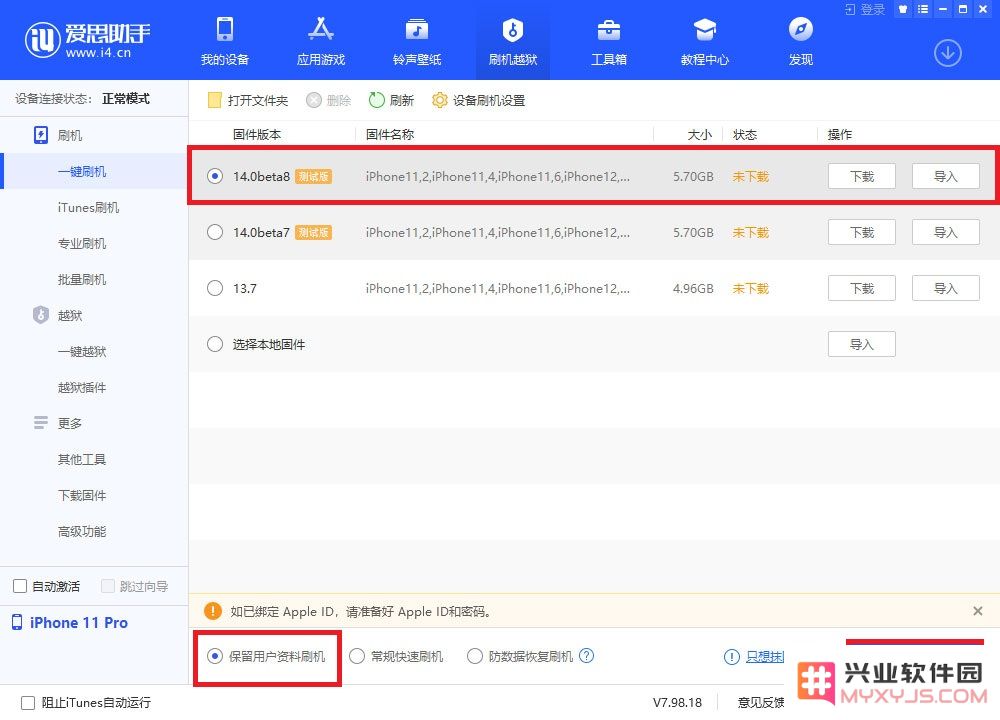Select 防数据恢复刷机 radio option
The image size is (1000, 720).
[x=474, y=656]
